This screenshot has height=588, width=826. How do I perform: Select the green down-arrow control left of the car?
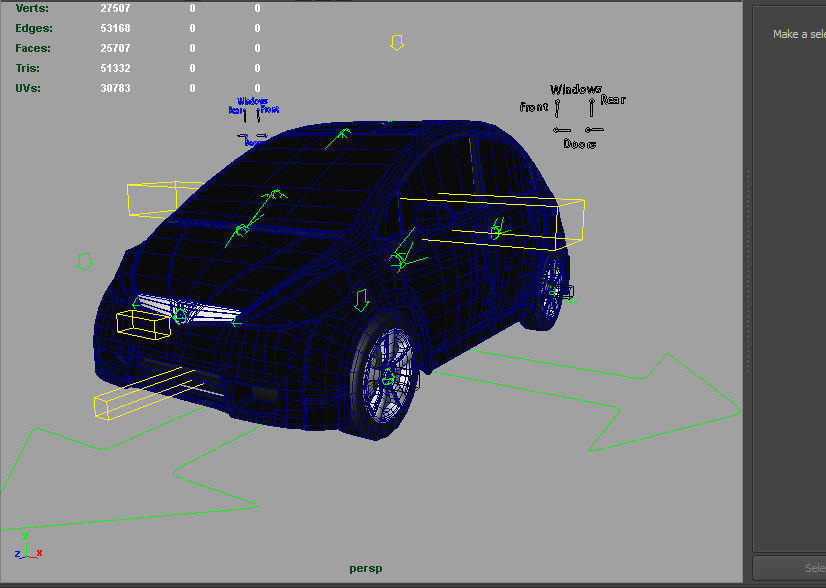[x=84, y=261]
